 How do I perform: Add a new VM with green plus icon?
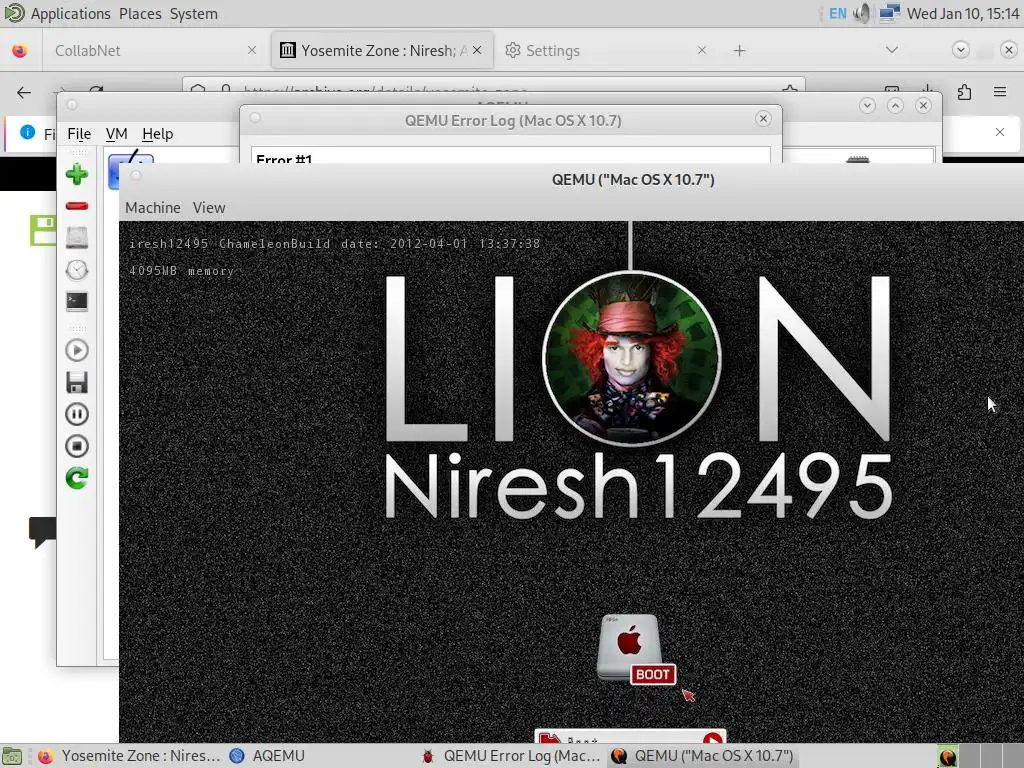pos(76,174)
